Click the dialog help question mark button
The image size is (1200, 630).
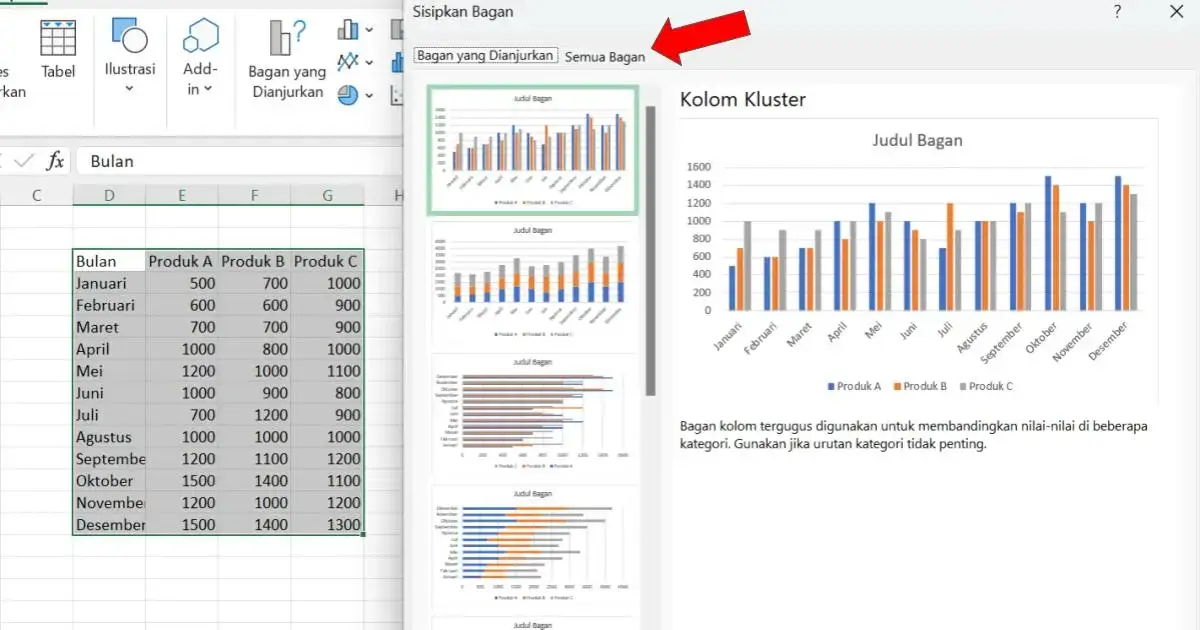[1117, 12]
